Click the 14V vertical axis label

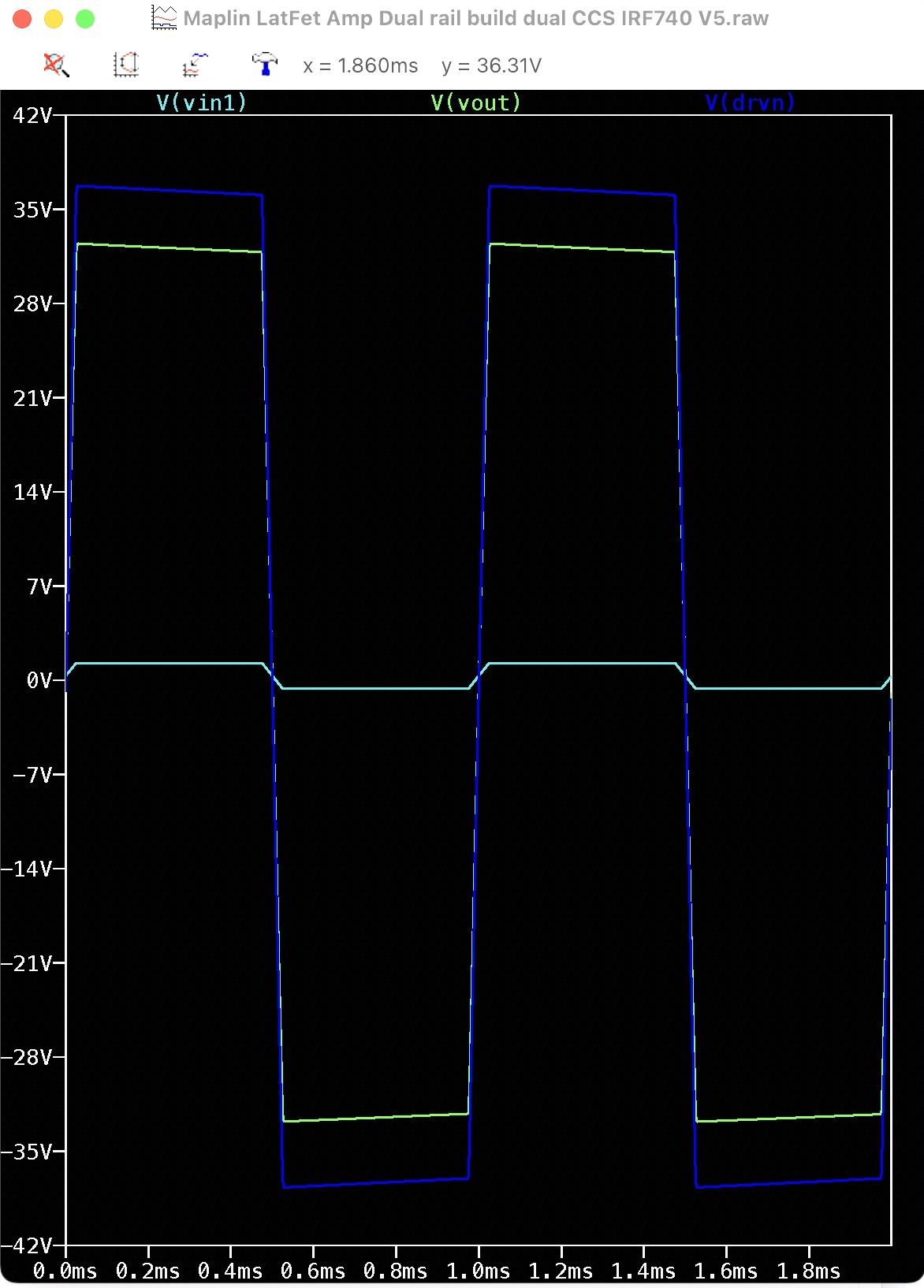pyautogui.click(x=32, y=492)
